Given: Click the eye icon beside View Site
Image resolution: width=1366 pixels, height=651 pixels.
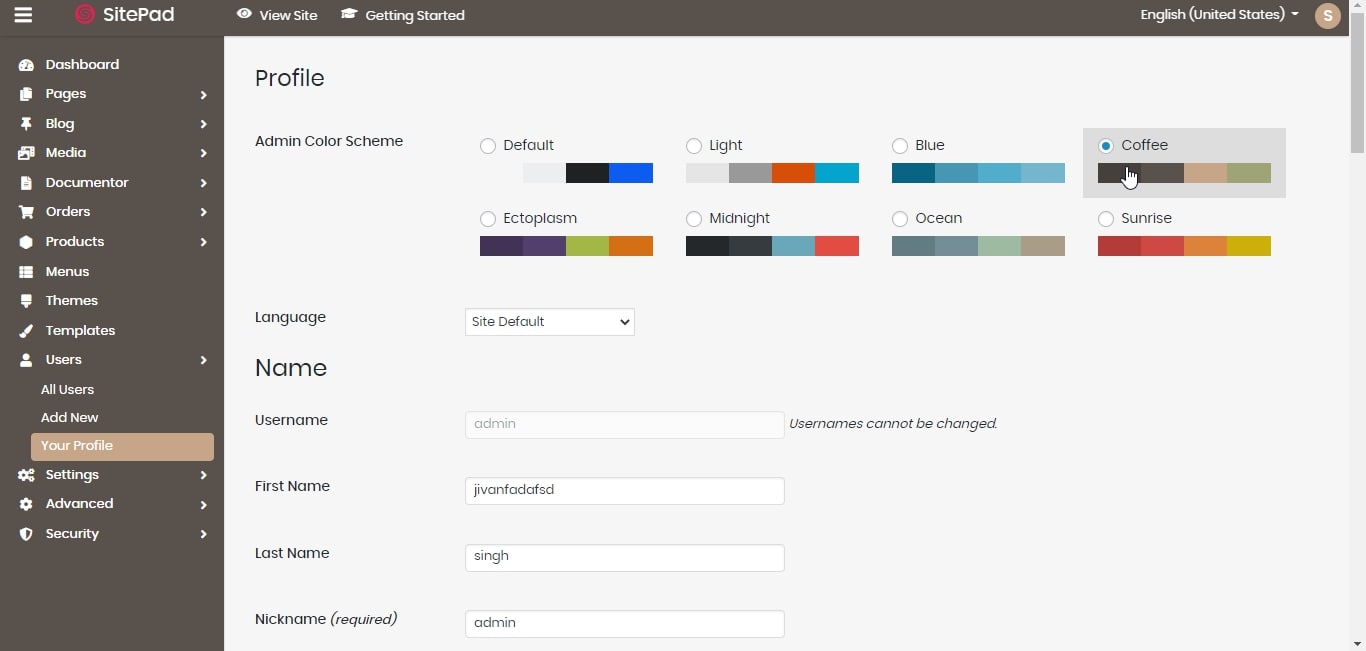Looking at the screenshot, I should point(244,14).
